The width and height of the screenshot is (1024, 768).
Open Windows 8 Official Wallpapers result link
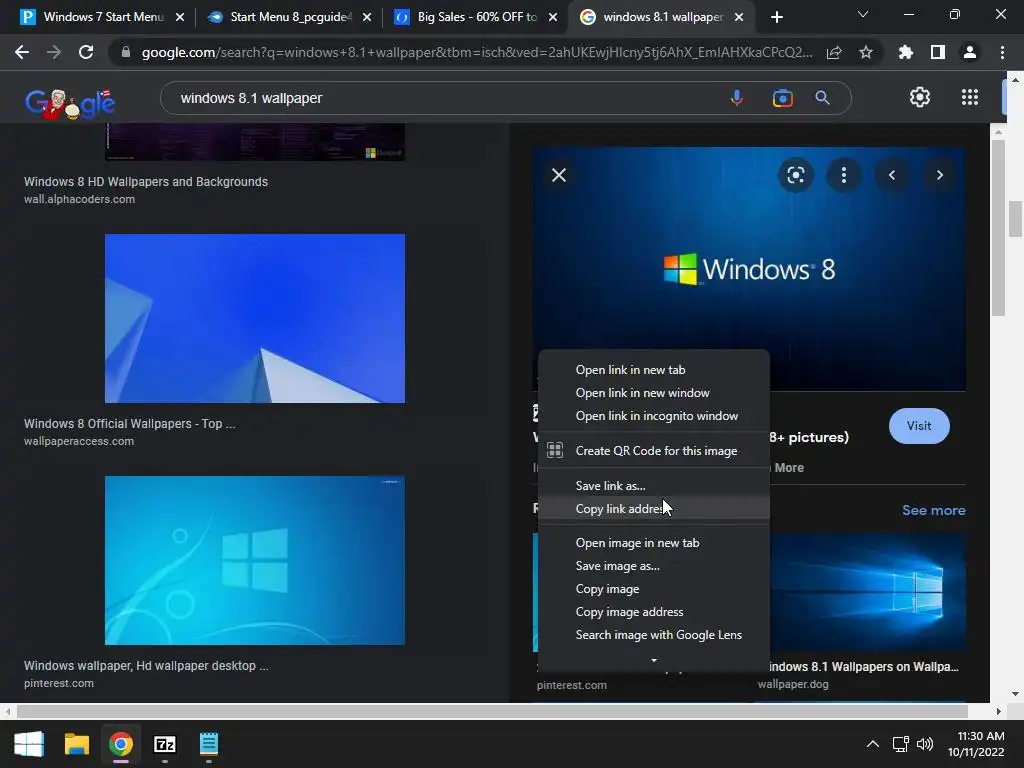click(129, 423)
